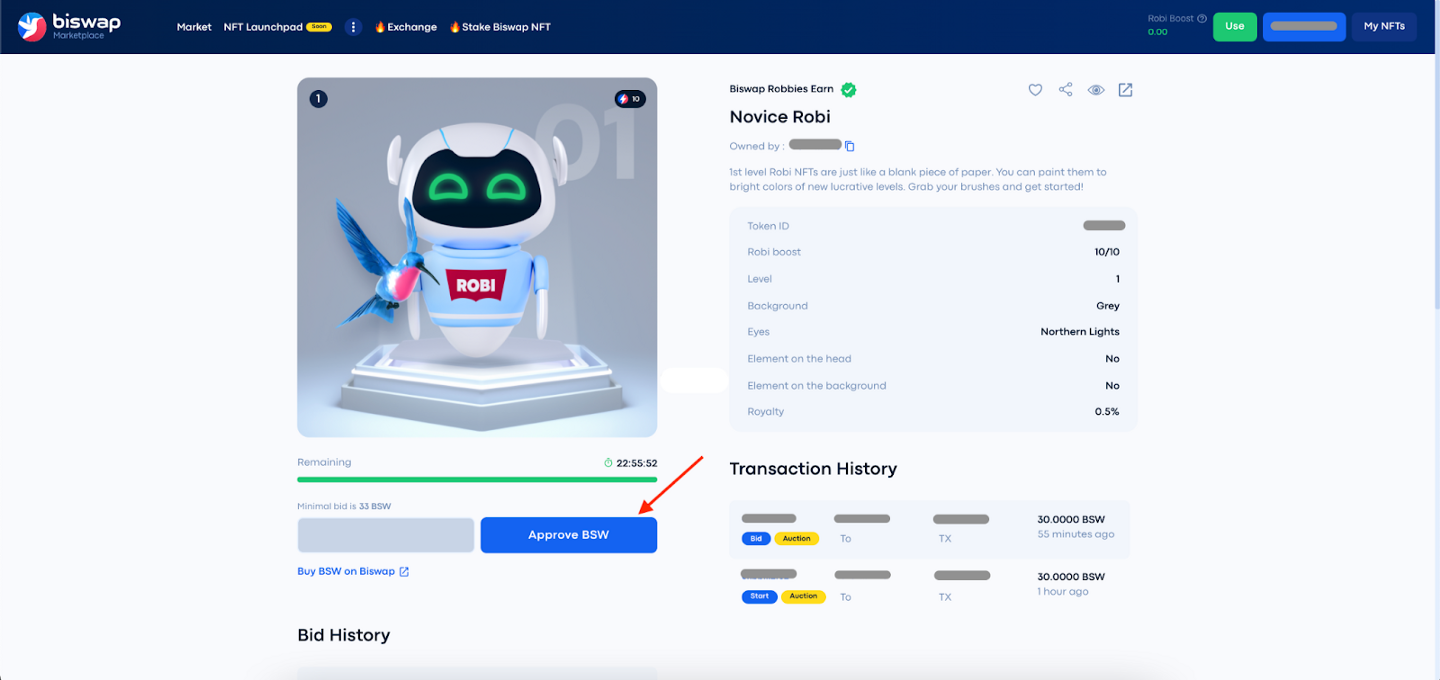The image size is (1440, 680).
Task: Click the Start tag in transaction history
Action: tap(759, 596)
